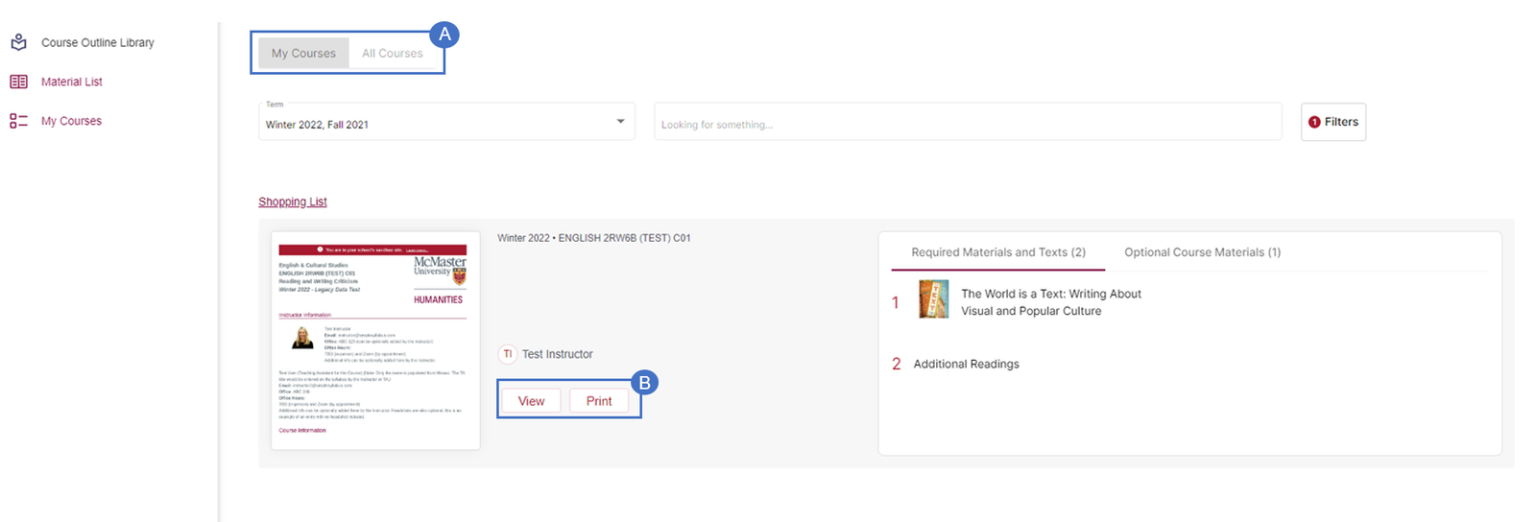This screenshot has width=1536, height=522.
Task: Switch to Optional Course Materials tab
Action: [x=1202, y=252]
